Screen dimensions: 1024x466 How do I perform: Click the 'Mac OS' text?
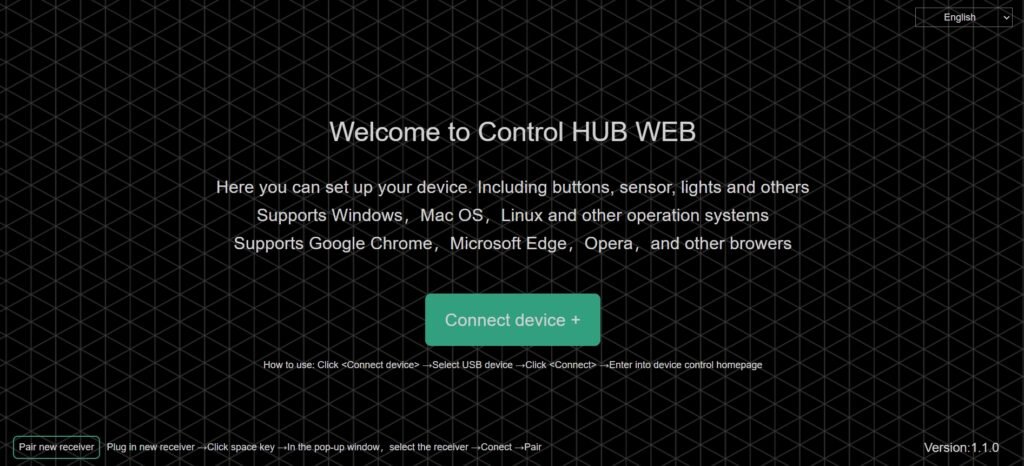451,215
